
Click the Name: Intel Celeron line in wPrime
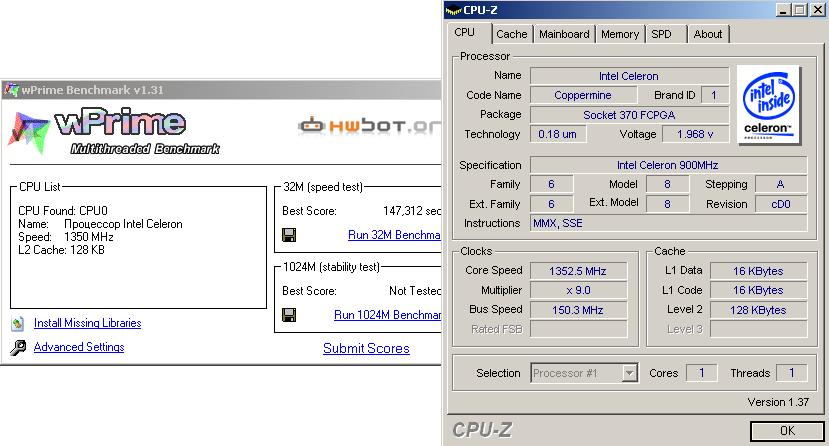pos(100,224)
